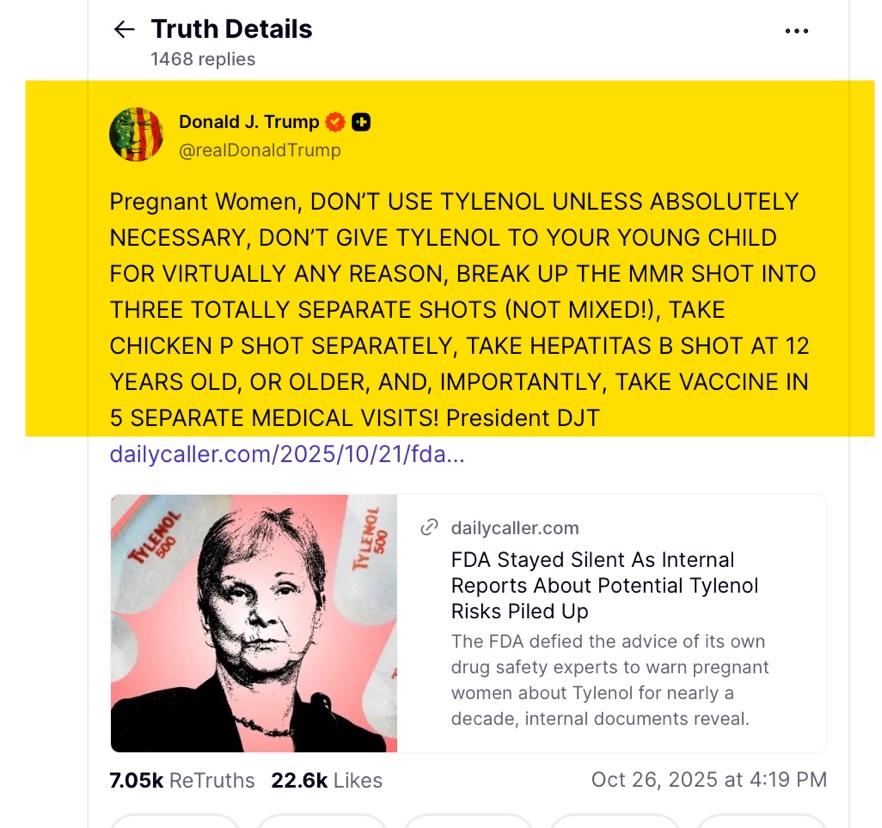Click the chain link icon in card
This screenshot has width=882, height=828.
[430, 527]
